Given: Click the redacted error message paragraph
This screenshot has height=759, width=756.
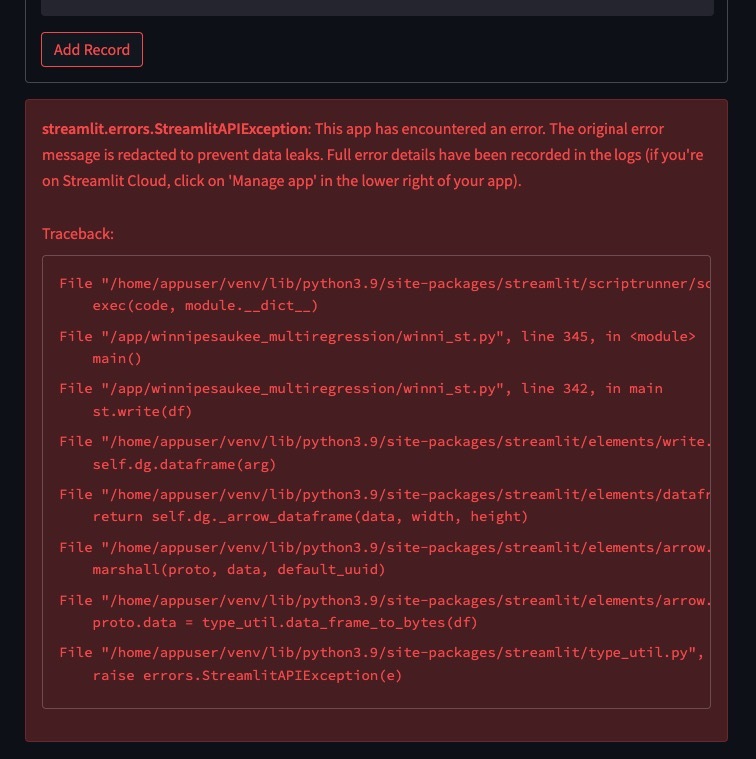Looking at the screenshot, I should coord(373,155).
